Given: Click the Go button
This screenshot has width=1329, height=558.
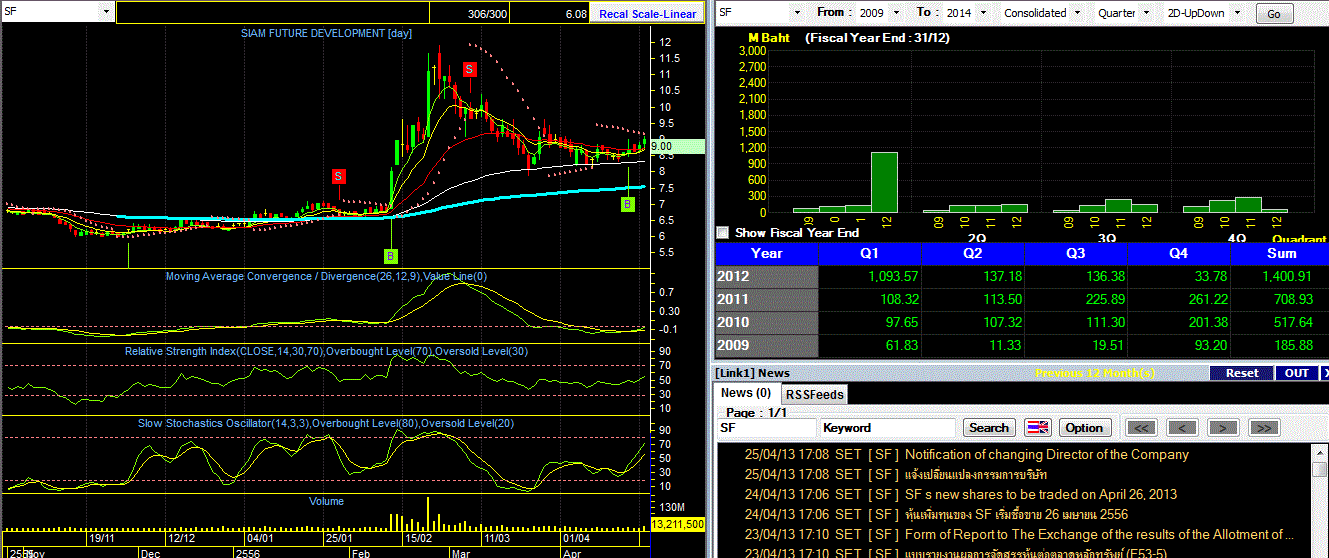Looking at the screenshot, I should pyautogui.click(x=1274, y=14).
